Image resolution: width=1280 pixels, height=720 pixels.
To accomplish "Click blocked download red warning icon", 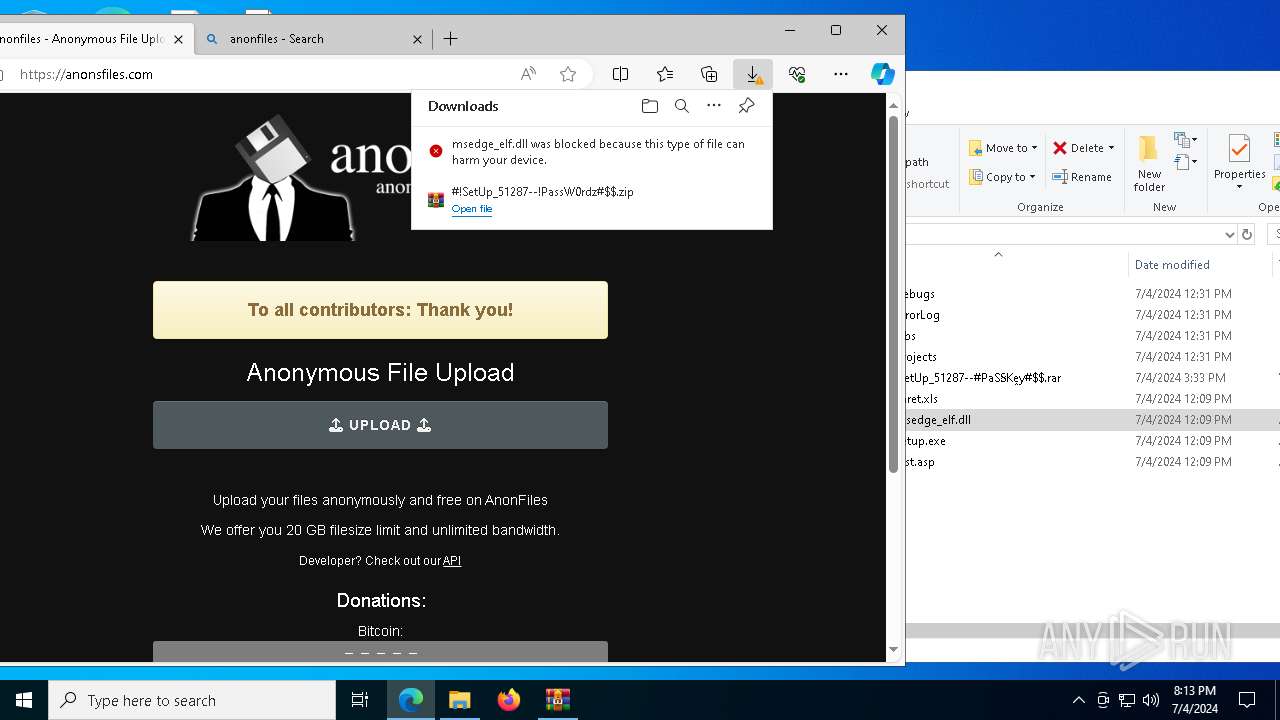I will [x=436, y=151].
